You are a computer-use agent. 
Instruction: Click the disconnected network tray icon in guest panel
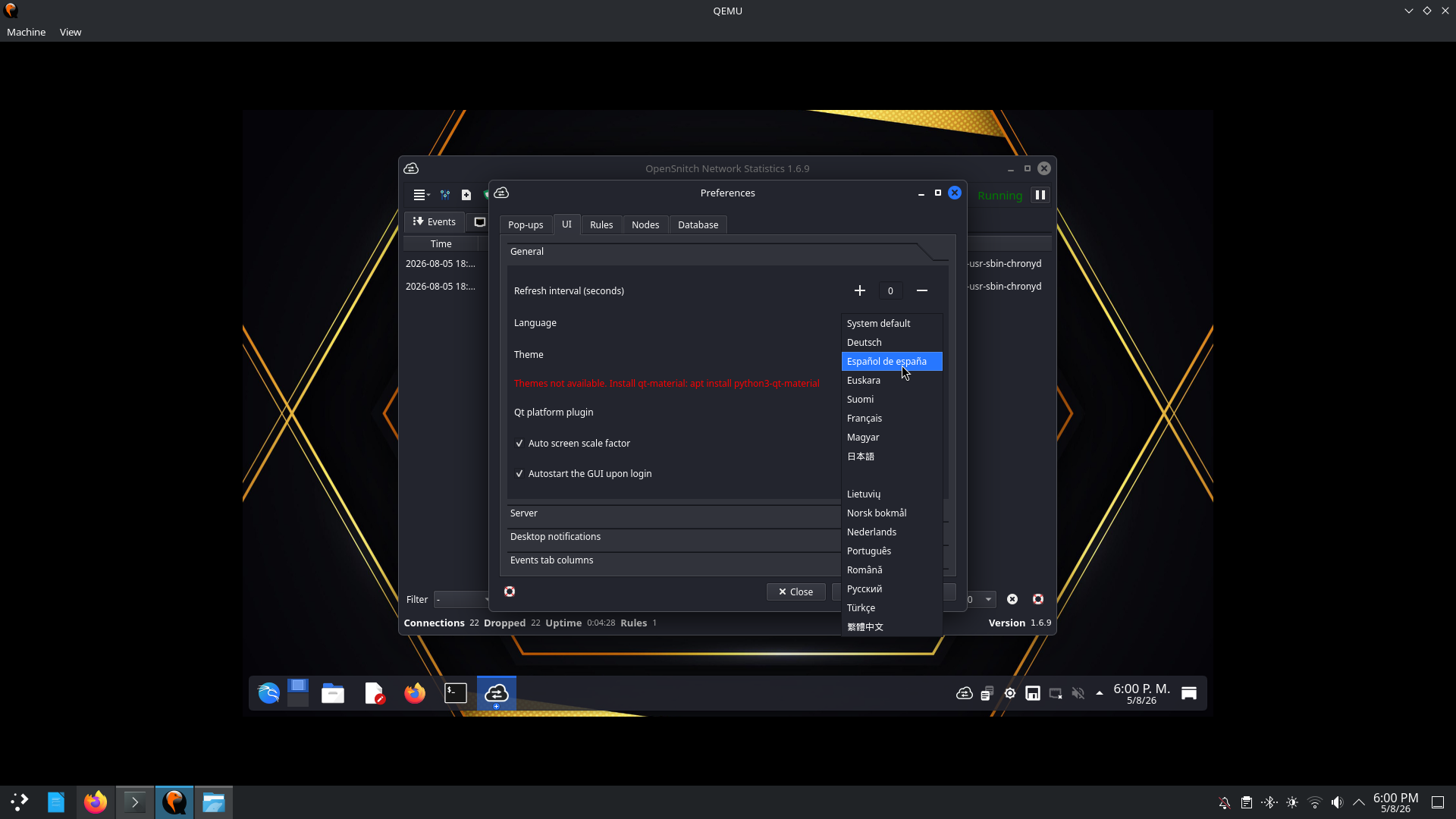point(1056,693)
